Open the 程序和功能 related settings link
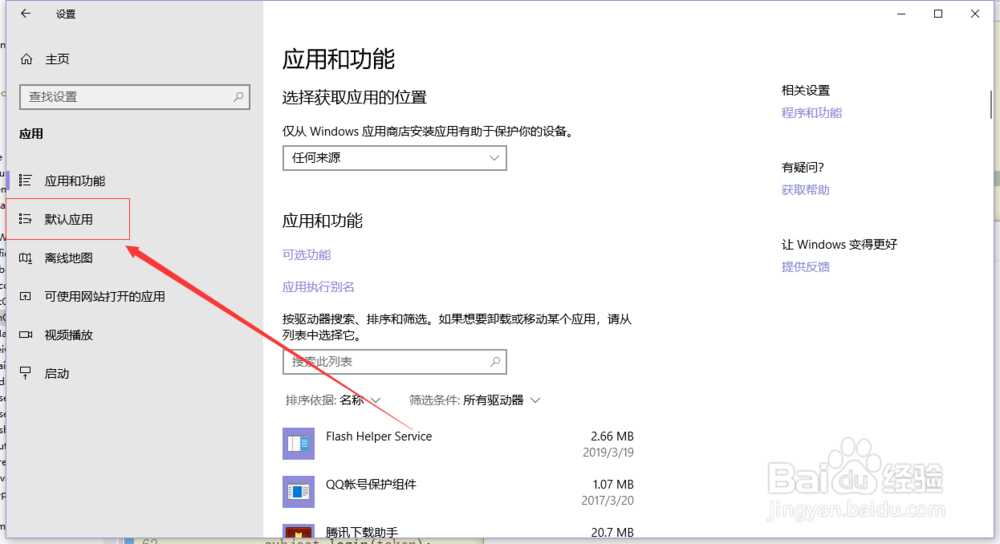 tap(812, 113)
